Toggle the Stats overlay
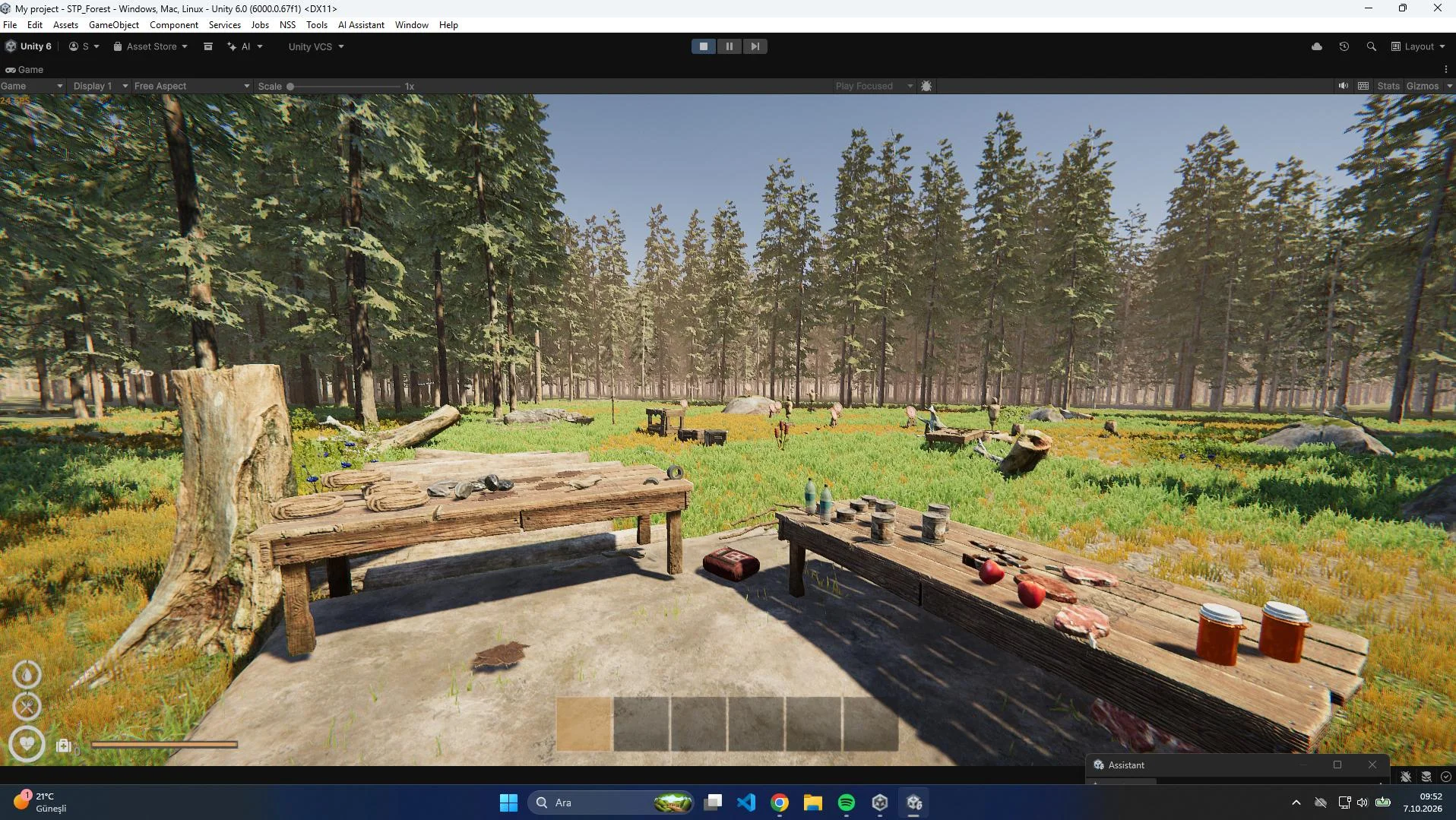1456x820 pixels. pos(1388,86)
